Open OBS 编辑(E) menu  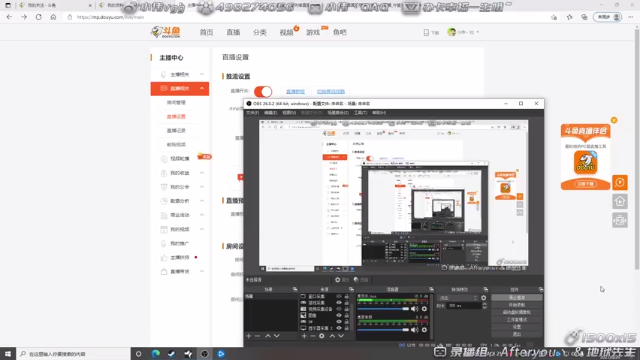[x=271, y=113]
